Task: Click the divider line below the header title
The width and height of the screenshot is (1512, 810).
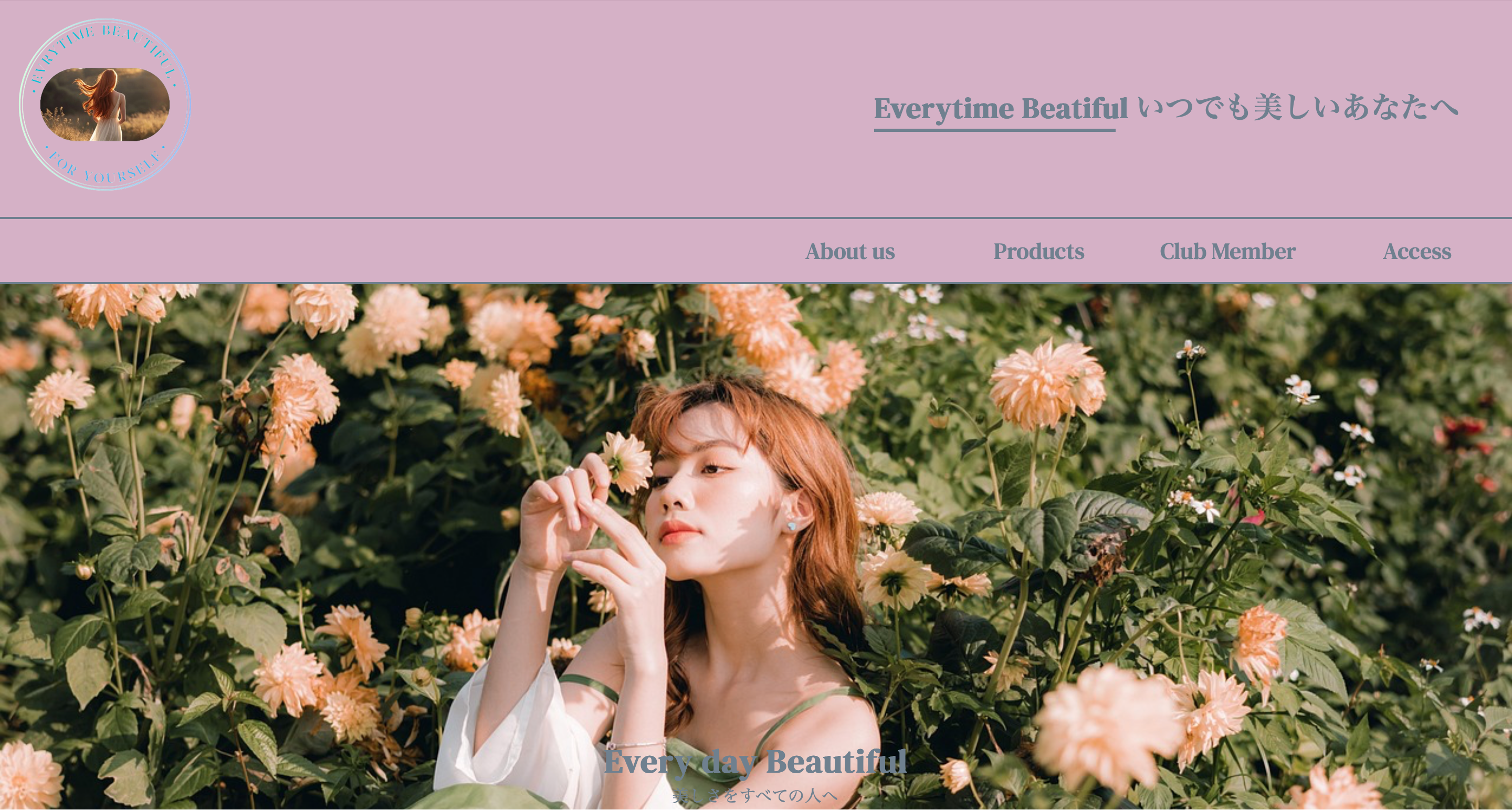Action: [756, 218]
